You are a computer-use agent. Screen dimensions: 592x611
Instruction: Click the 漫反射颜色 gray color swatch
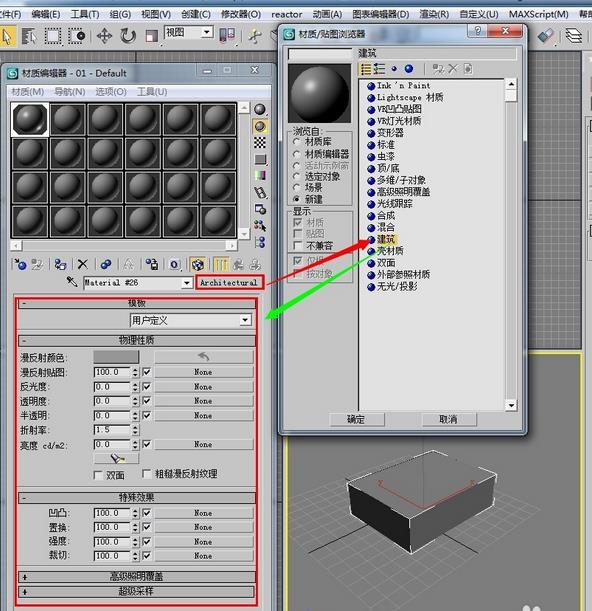click(116, 357)
